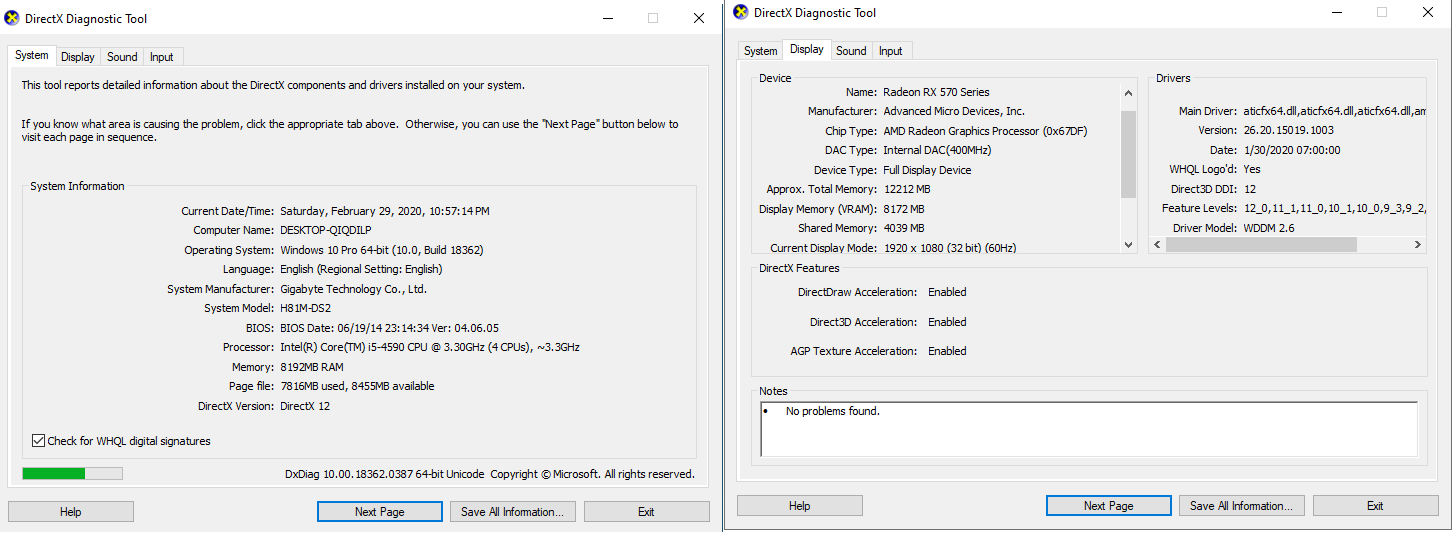Toggle Check for WHQL digital signatures
Viewport: 1454px width, 538px height.
tap(39, 441)
